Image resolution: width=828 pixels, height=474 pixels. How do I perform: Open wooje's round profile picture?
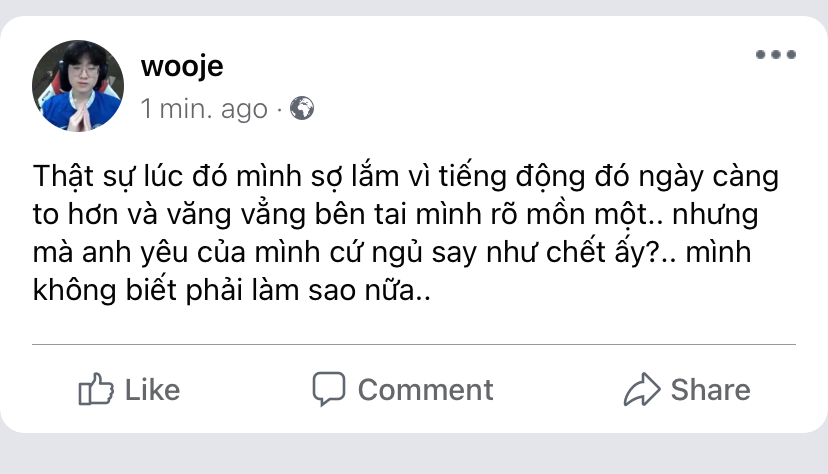78,86
